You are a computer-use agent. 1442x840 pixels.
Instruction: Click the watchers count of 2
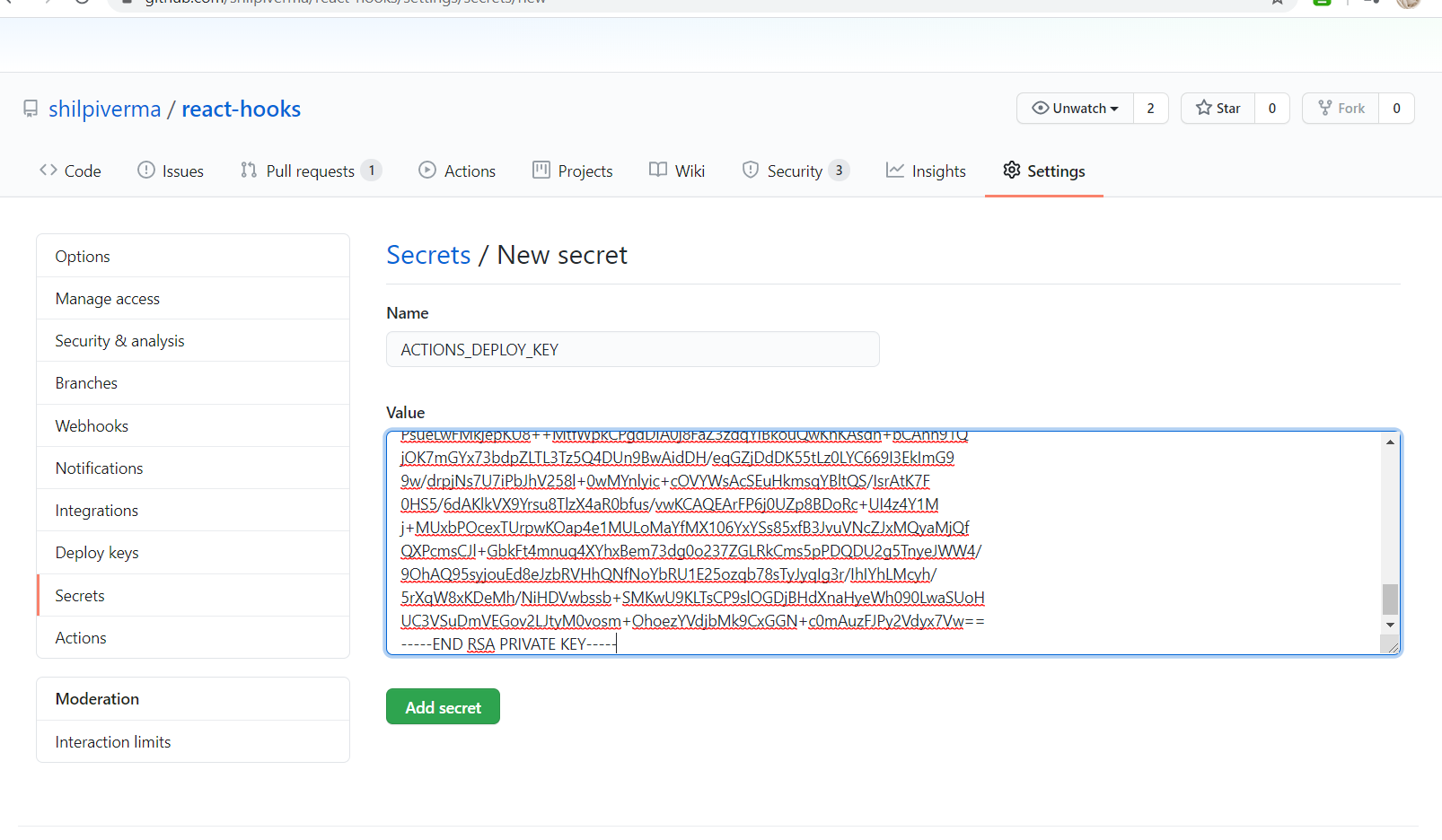click(1151, 109)
